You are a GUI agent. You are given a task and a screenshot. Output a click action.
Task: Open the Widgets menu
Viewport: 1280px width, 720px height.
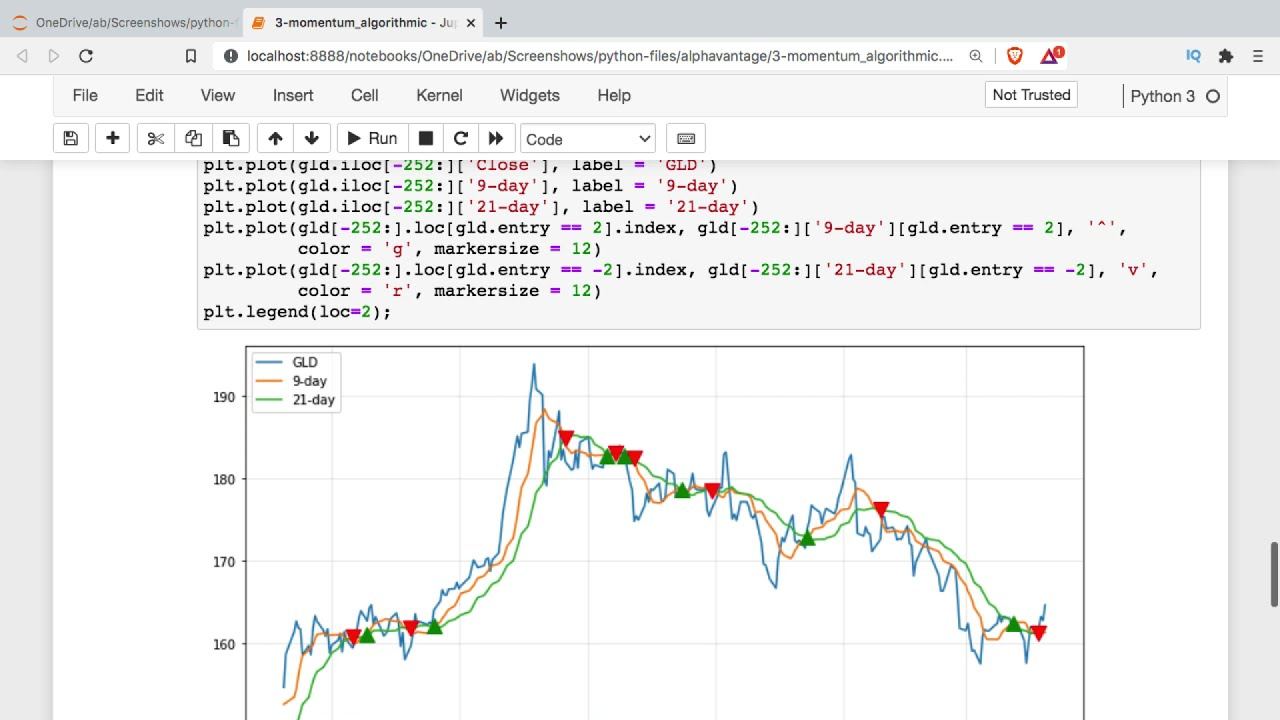click(530, 95)
